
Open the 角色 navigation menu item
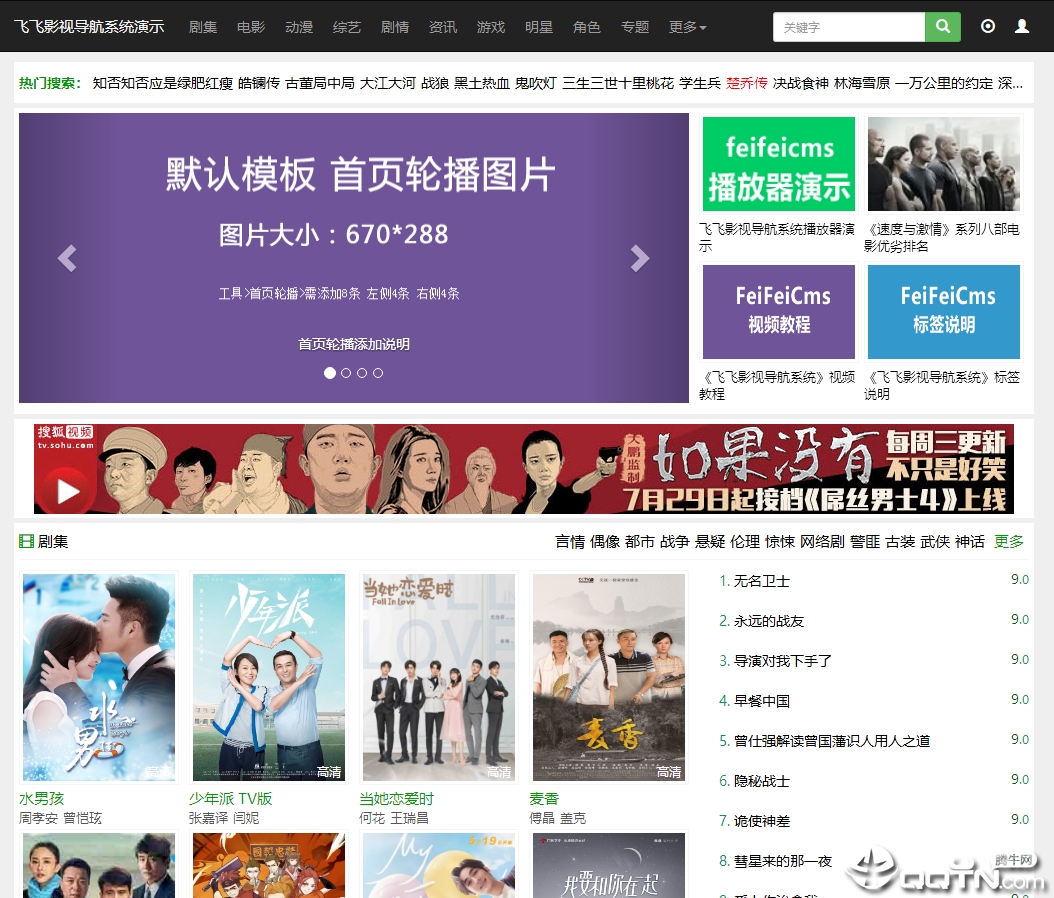[587, 27]
